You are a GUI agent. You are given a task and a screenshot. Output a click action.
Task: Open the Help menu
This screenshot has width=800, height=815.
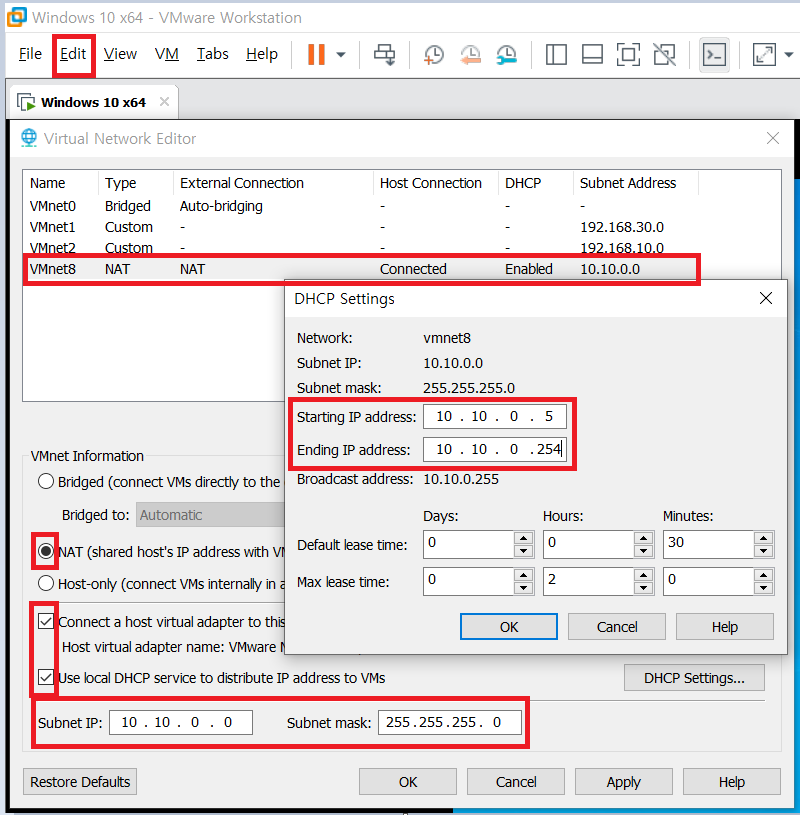(x=262, y=54)
